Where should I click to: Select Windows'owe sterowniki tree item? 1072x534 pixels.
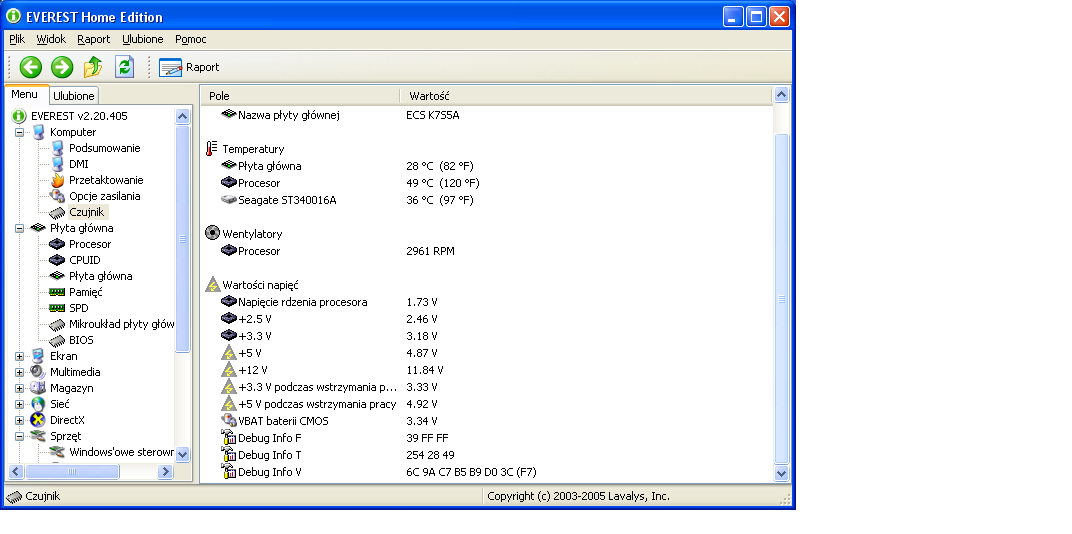(x=121, y=452)
